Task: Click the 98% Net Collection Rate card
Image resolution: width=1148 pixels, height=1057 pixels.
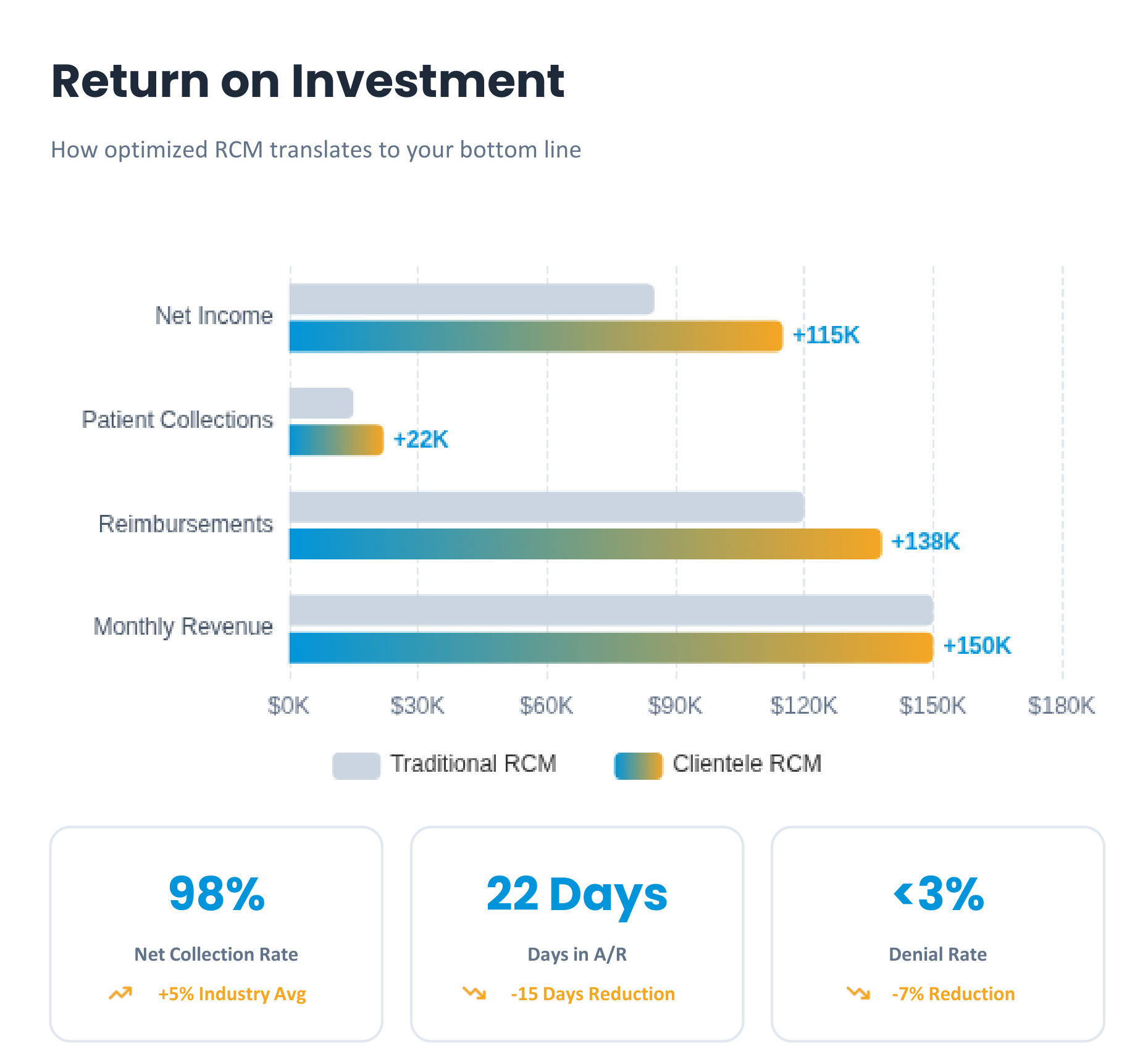Action: click(216, 934)
